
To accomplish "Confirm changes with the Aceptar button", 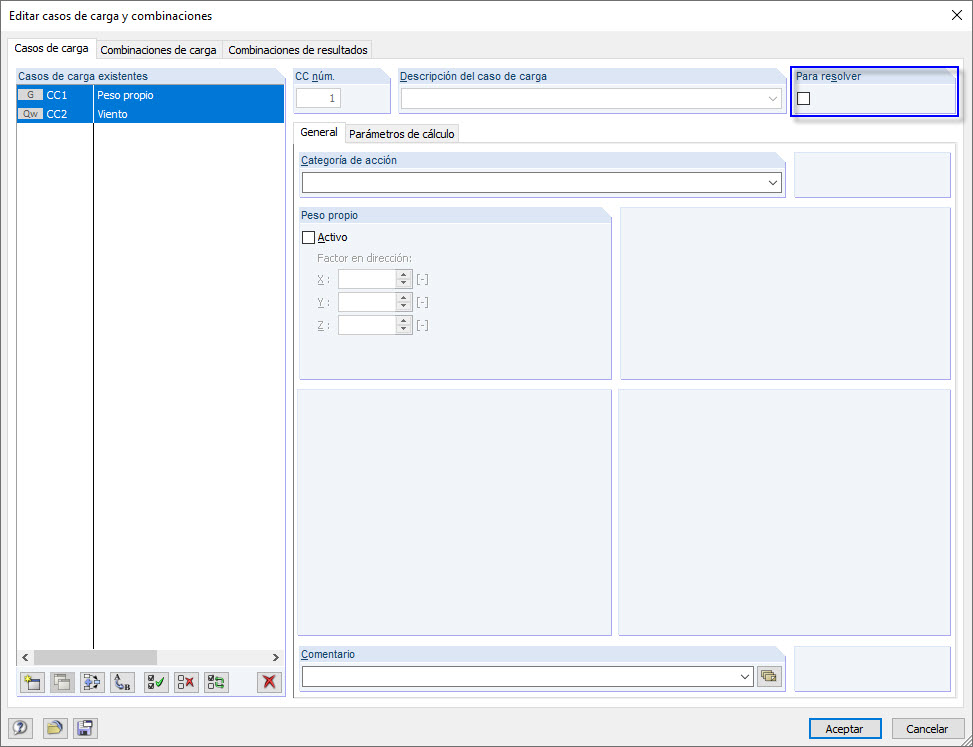I will coord(845,728).
